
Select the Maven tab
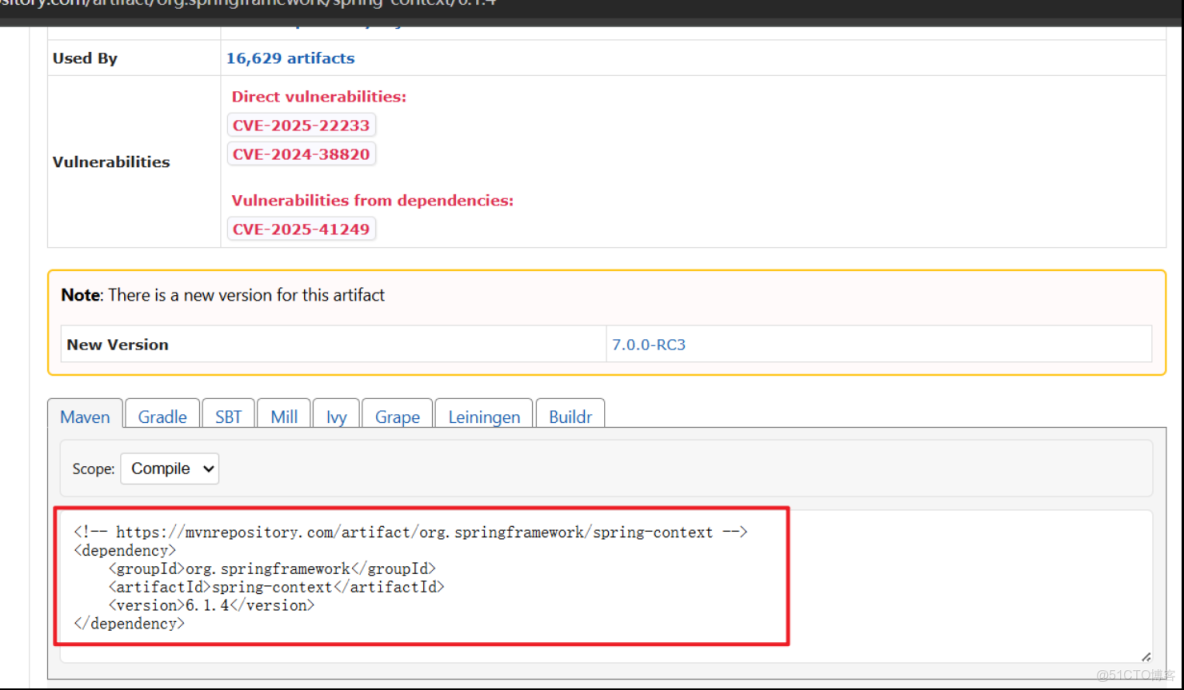coord(85,414)
